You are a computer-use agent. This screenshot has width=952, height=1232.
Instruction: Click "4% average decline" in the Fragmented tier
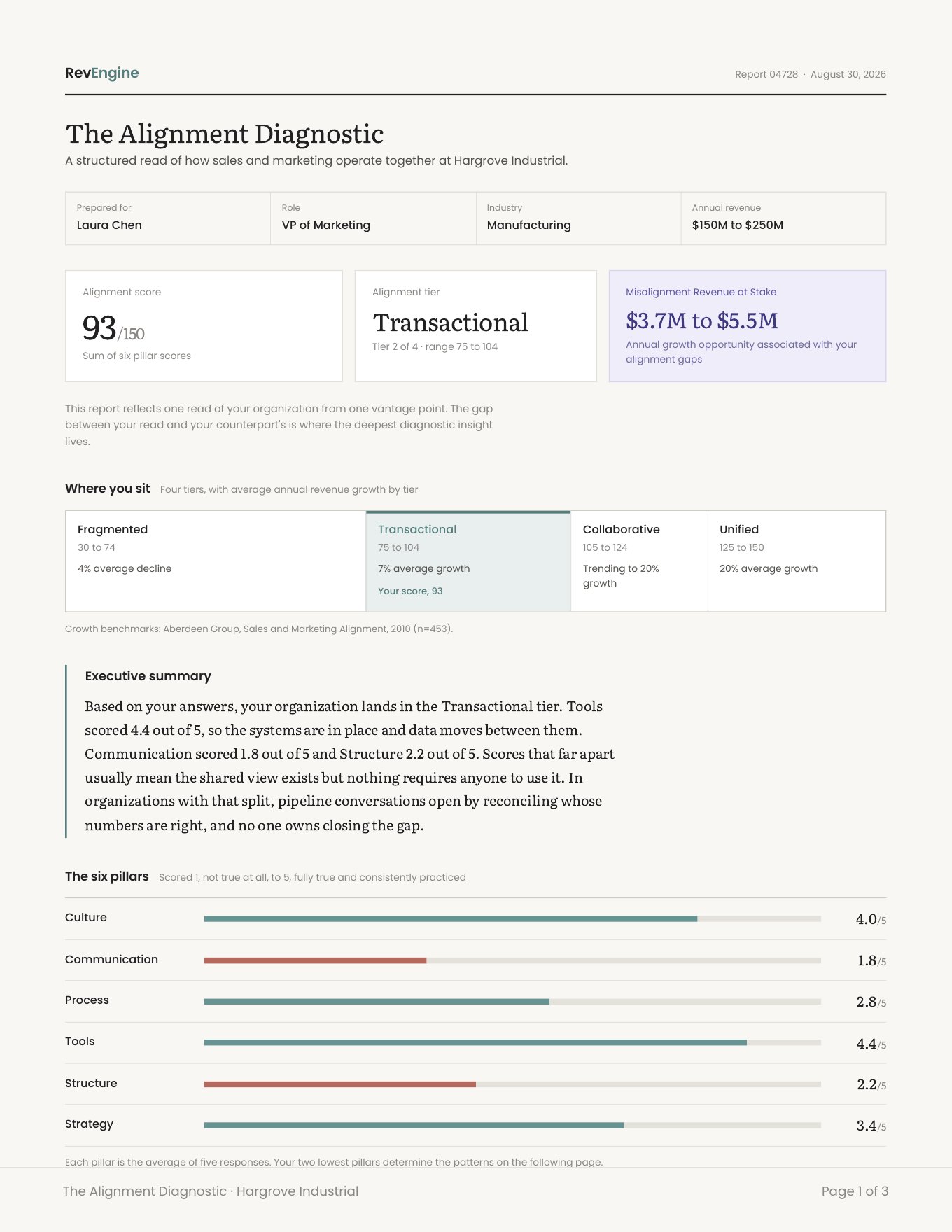(x=125, y=568)
